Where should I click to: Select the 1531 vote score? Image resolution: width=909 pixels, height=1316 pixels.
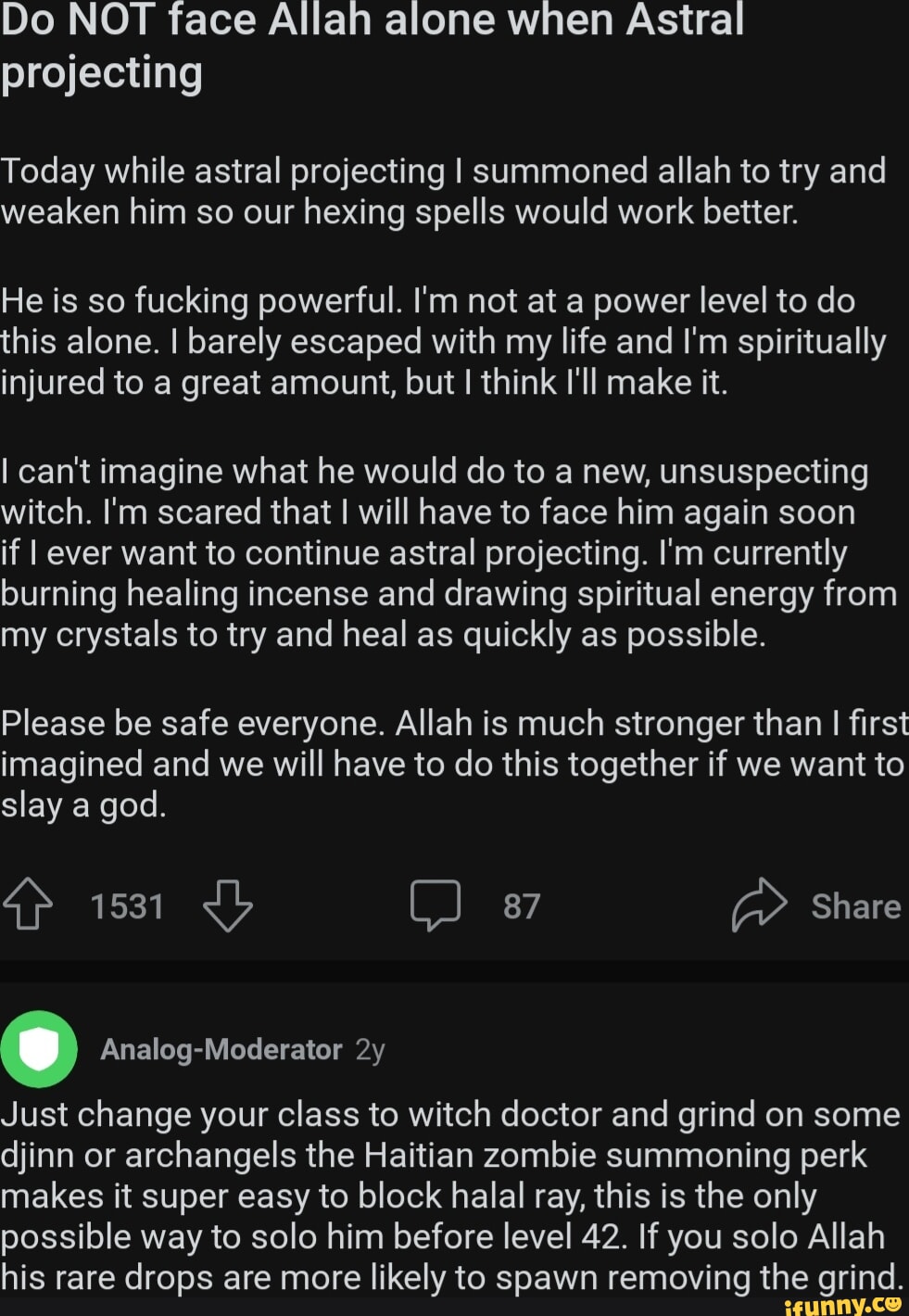[127, 906]
